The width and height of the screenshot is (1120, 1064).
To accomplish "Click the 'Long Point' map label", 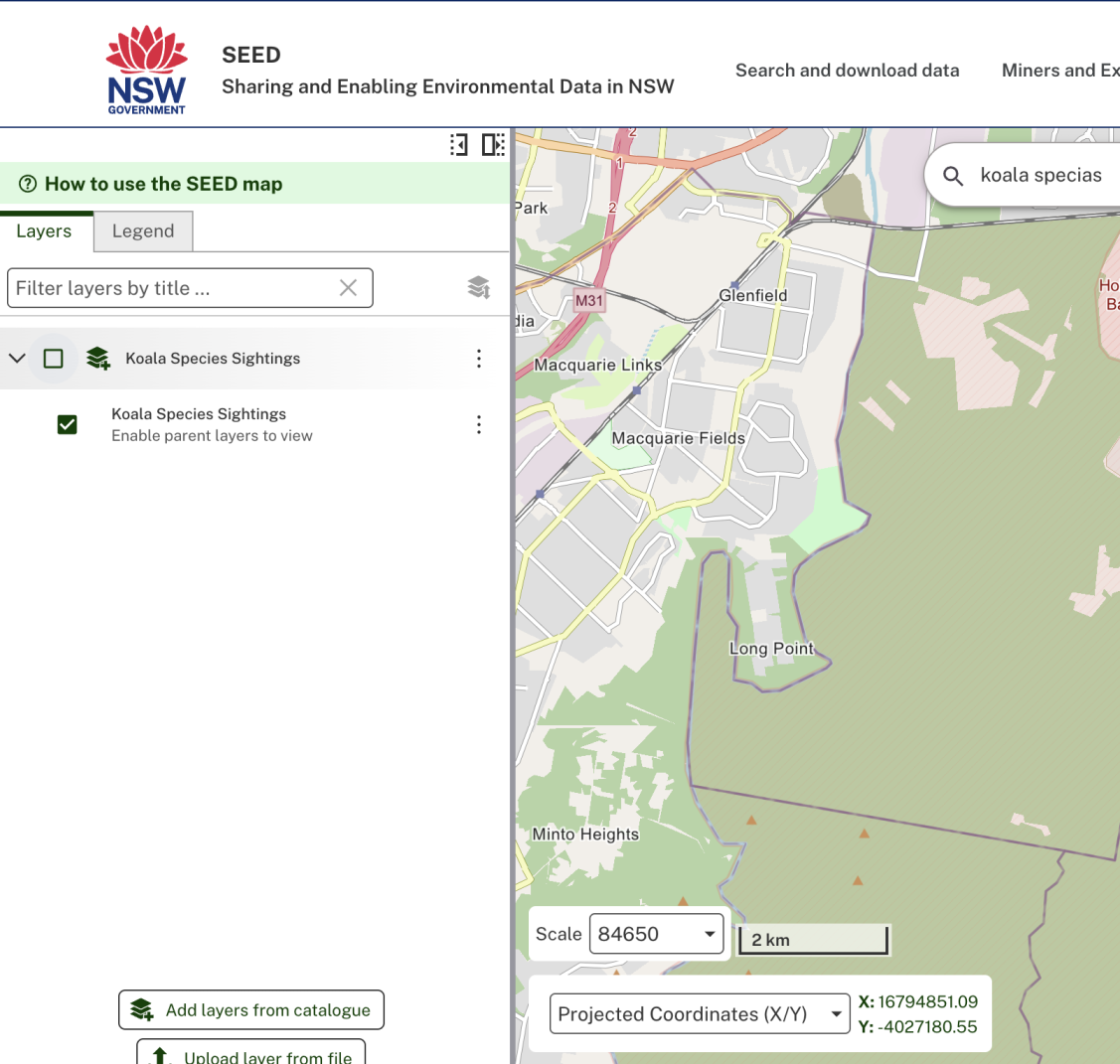I will [771, 649].
